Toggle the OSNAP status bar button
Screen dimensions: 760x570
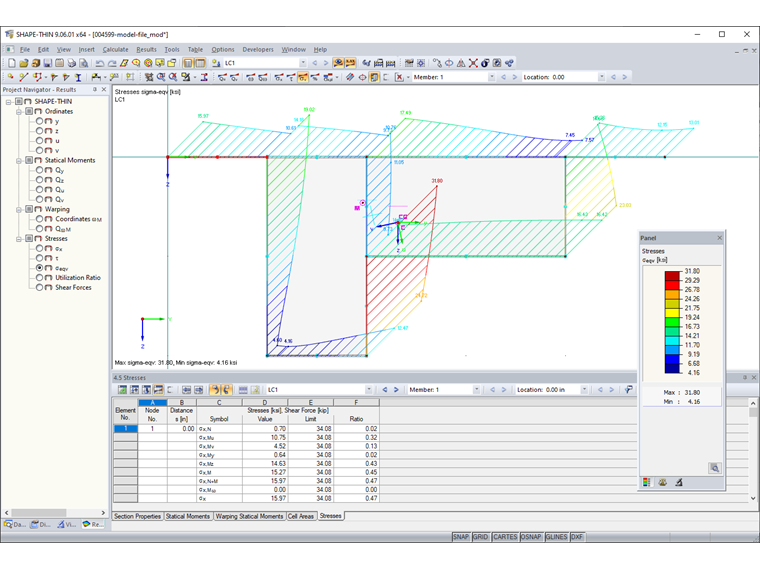[531, 537]
